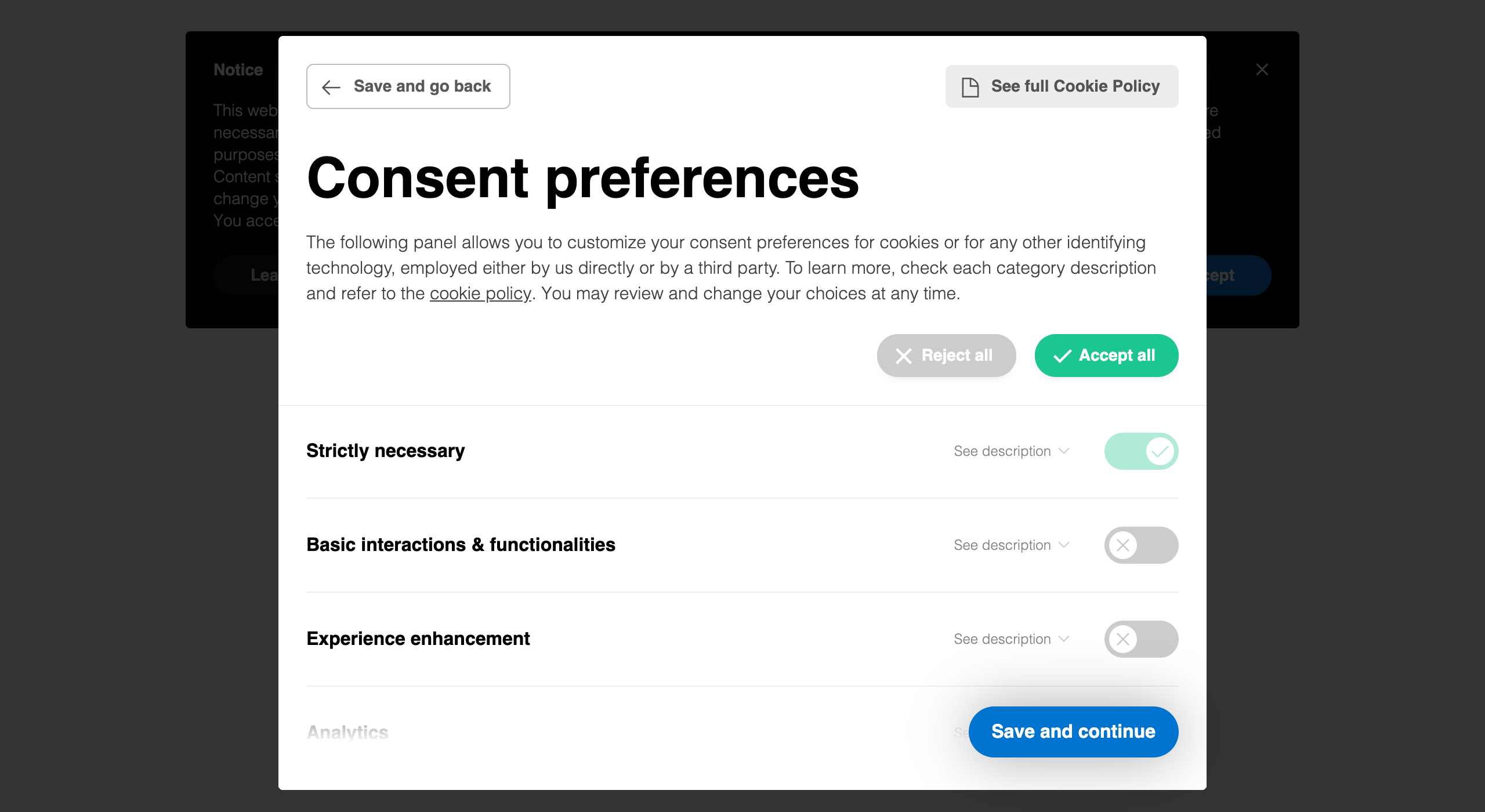1485x812 pixels.
Task: Click the Save and go back button
Action: (x=408, y=86)
